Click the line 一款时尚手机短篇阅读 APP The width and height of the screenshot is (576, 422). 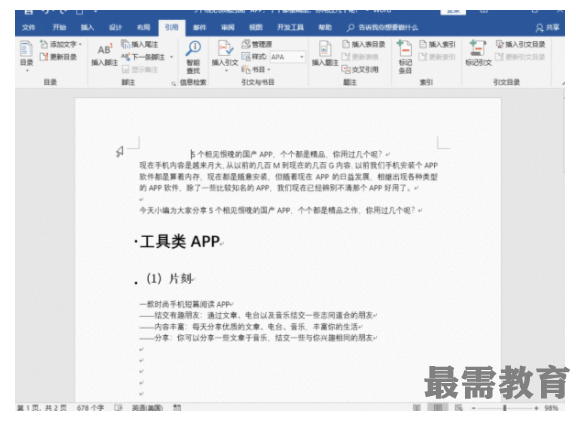[x=186, y=304]
